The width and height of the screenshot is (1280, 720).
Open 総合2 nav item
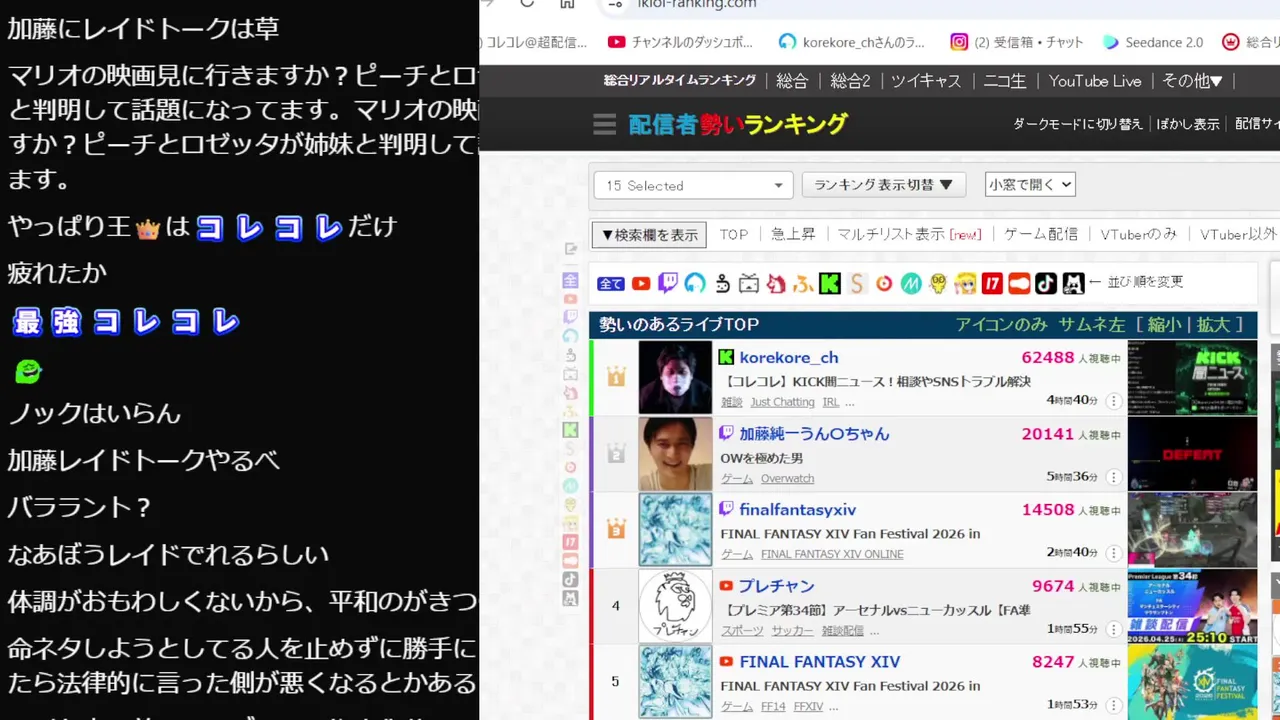pos(850,81)
